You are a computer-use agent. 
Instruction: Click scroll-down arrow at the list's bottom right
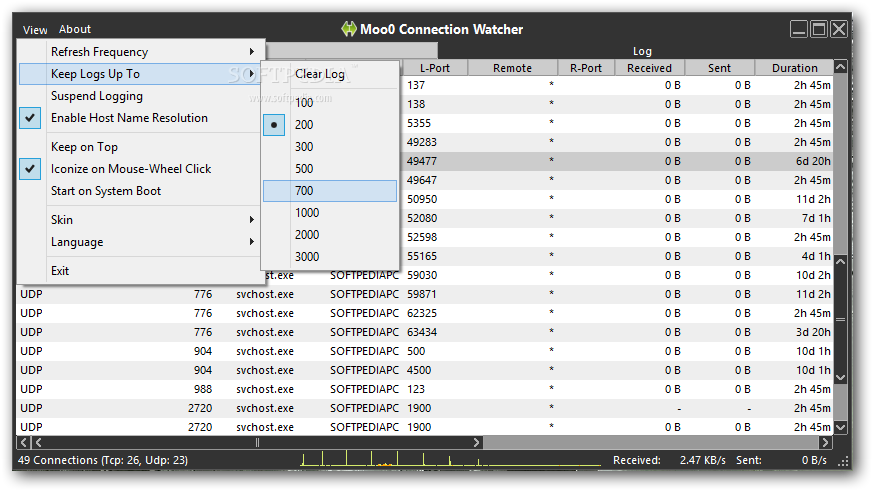841,428
